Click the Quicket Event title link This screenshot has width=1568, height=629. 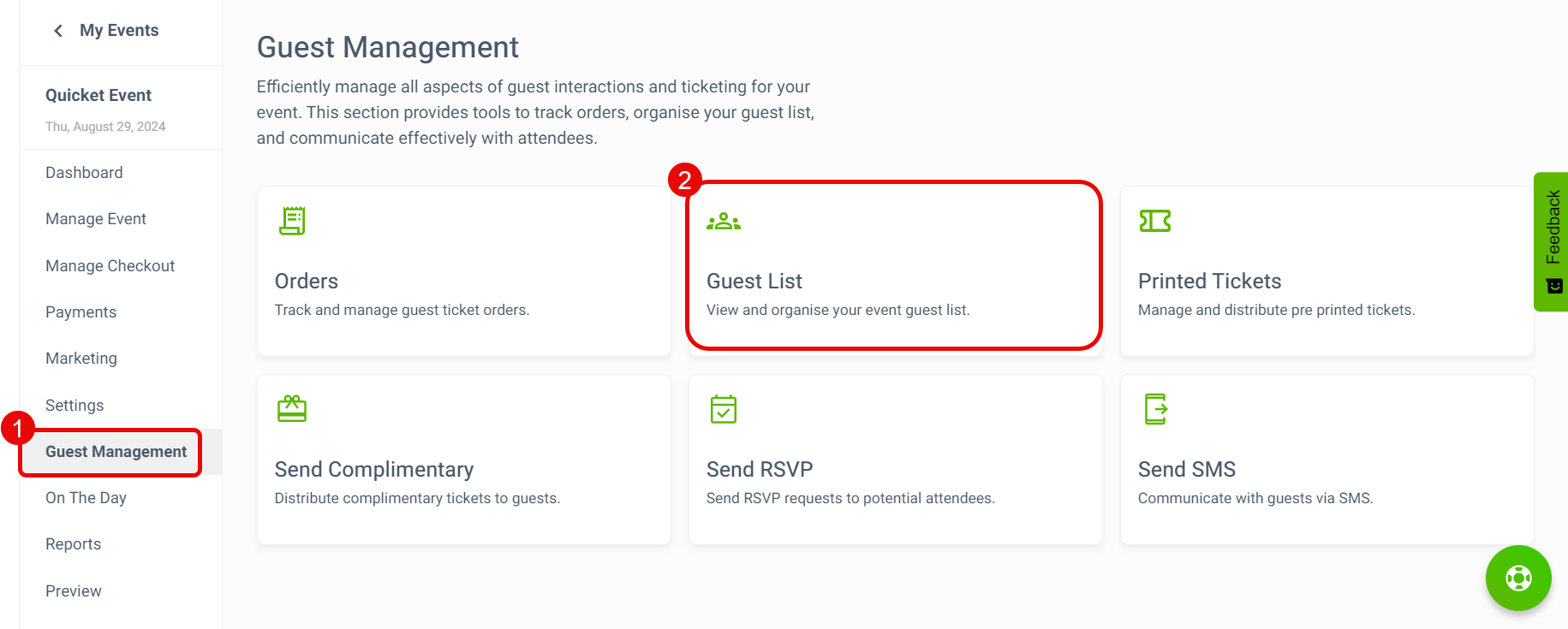[x=98, y=95]
